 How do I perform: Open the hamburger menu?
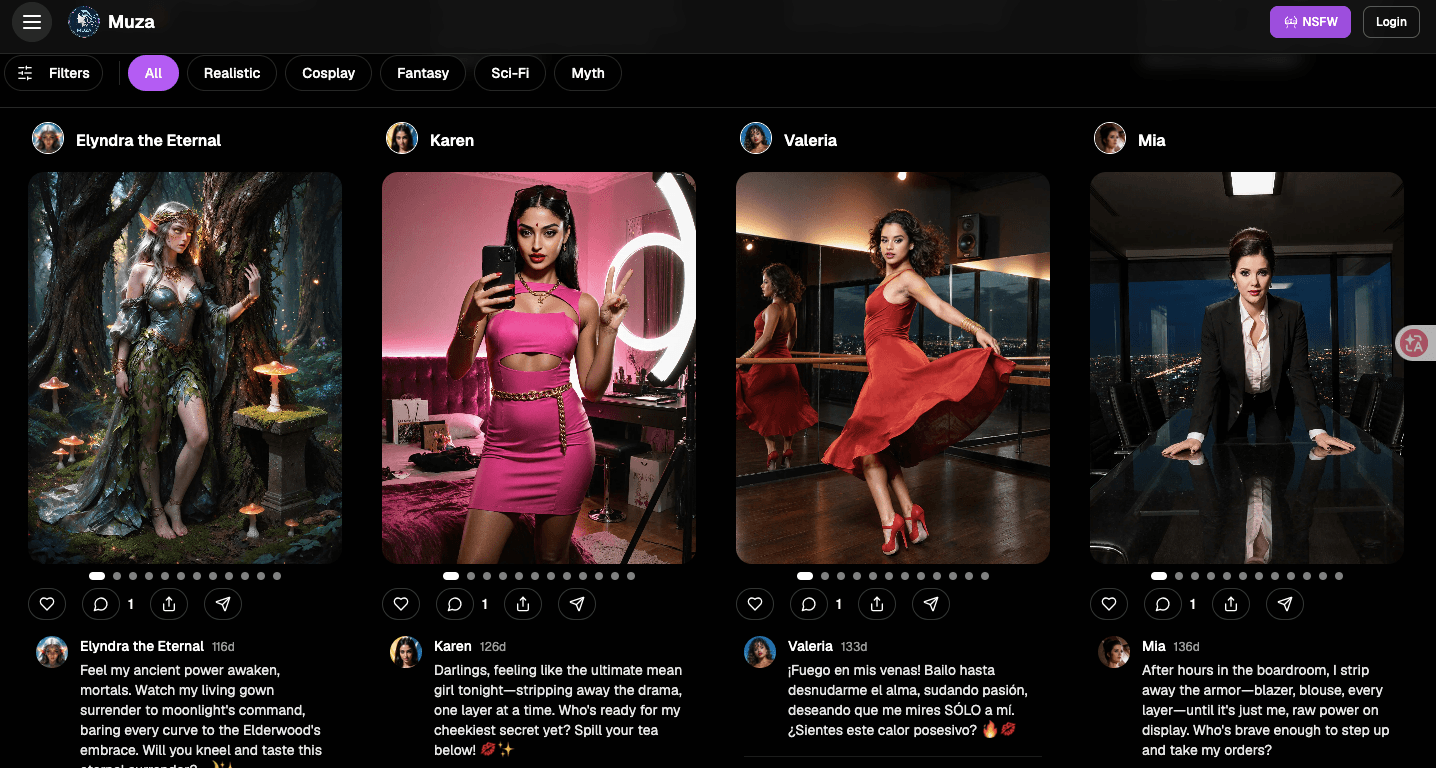(x=32, y=22)
